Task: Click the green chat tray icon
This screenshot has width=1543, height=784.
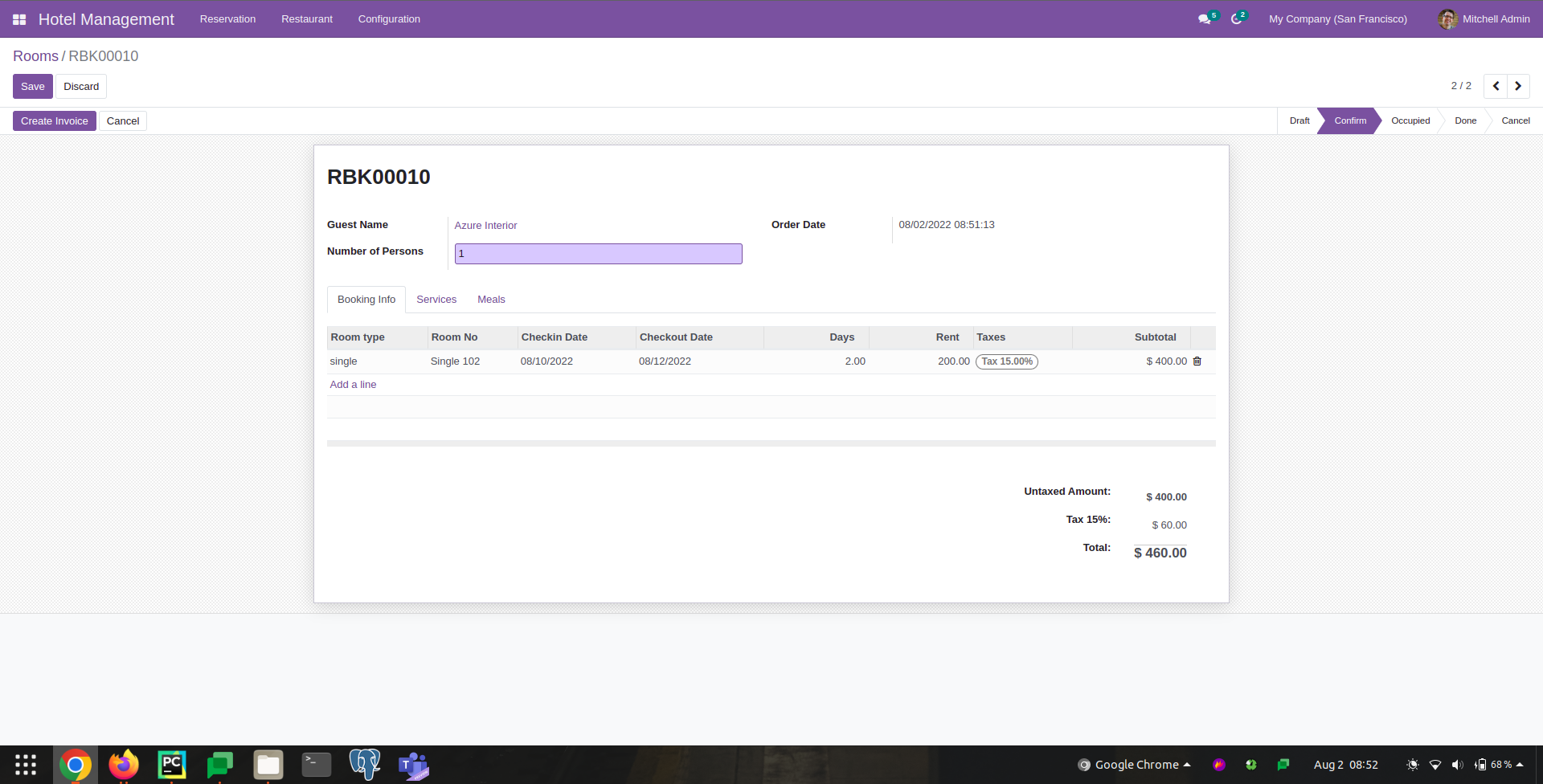Action: tap(1283, 765)
